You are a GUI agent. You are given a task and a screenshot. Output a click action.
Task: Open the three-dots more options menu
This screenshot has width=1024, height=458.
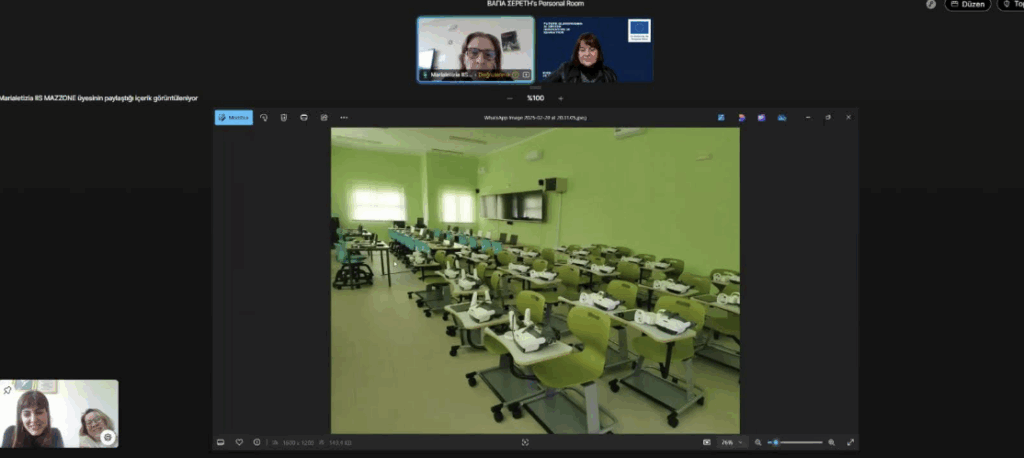344,117
